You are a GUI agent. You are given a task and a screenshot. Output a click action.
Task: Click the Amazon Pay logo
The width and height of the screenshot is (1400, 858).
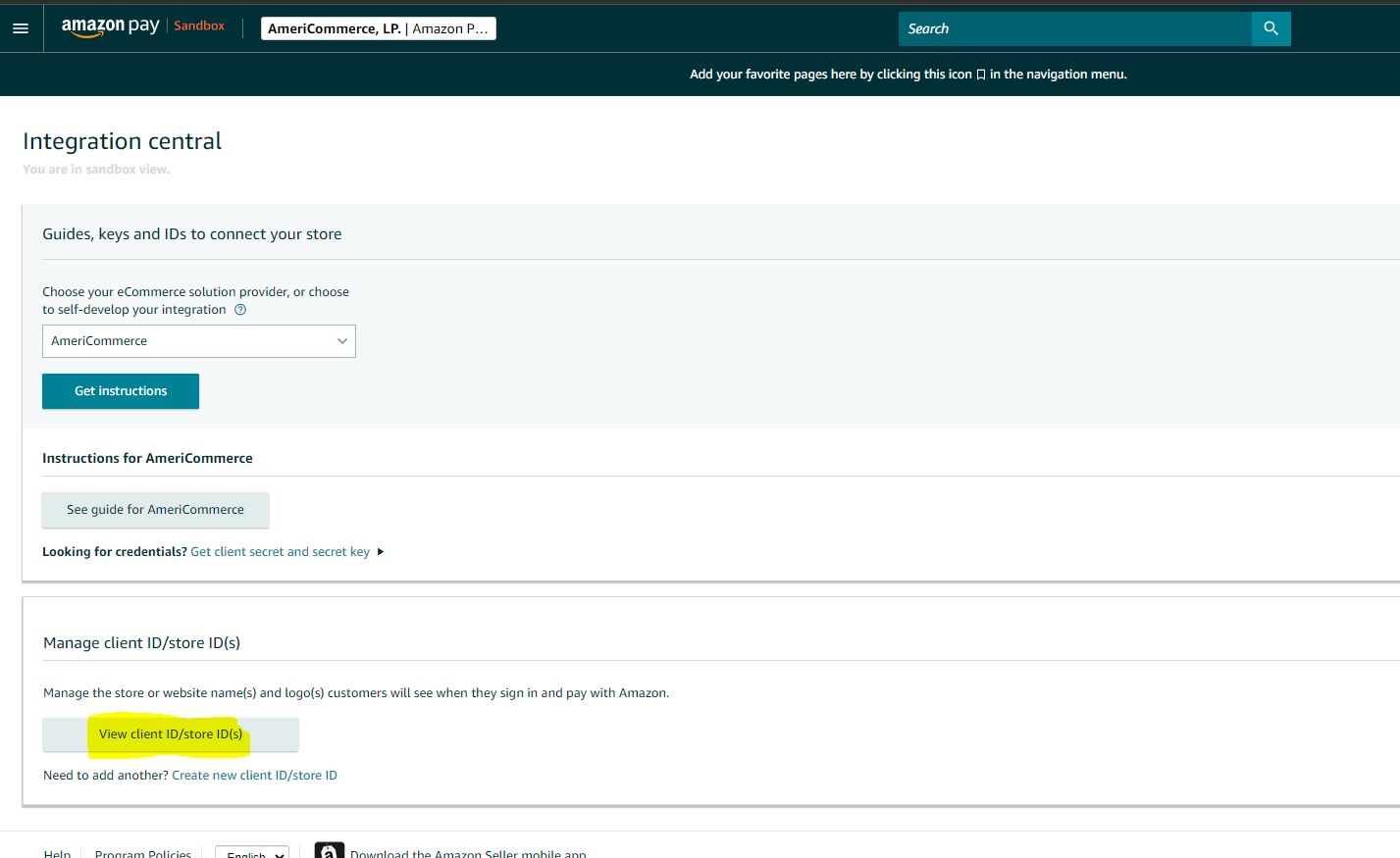pyautogui.click(x=110, y=26)
